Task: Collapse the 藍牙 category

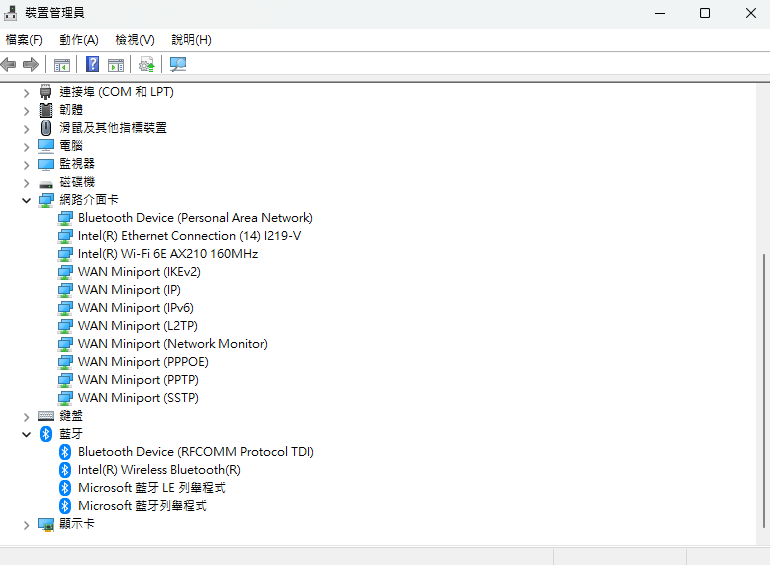Action: point(27,434)
